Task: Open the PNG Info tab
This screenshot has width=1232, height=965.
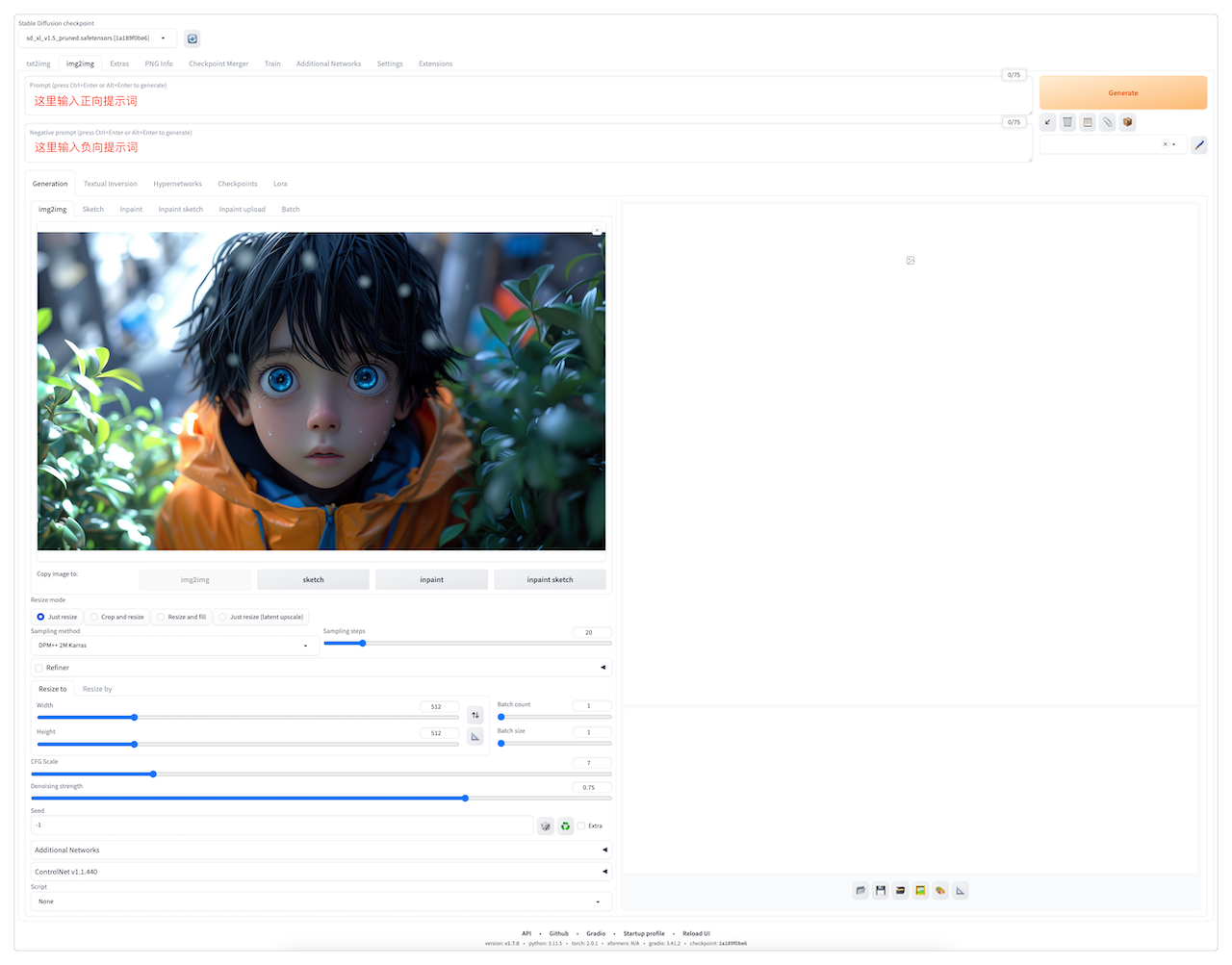Action: tap(159, 63)
